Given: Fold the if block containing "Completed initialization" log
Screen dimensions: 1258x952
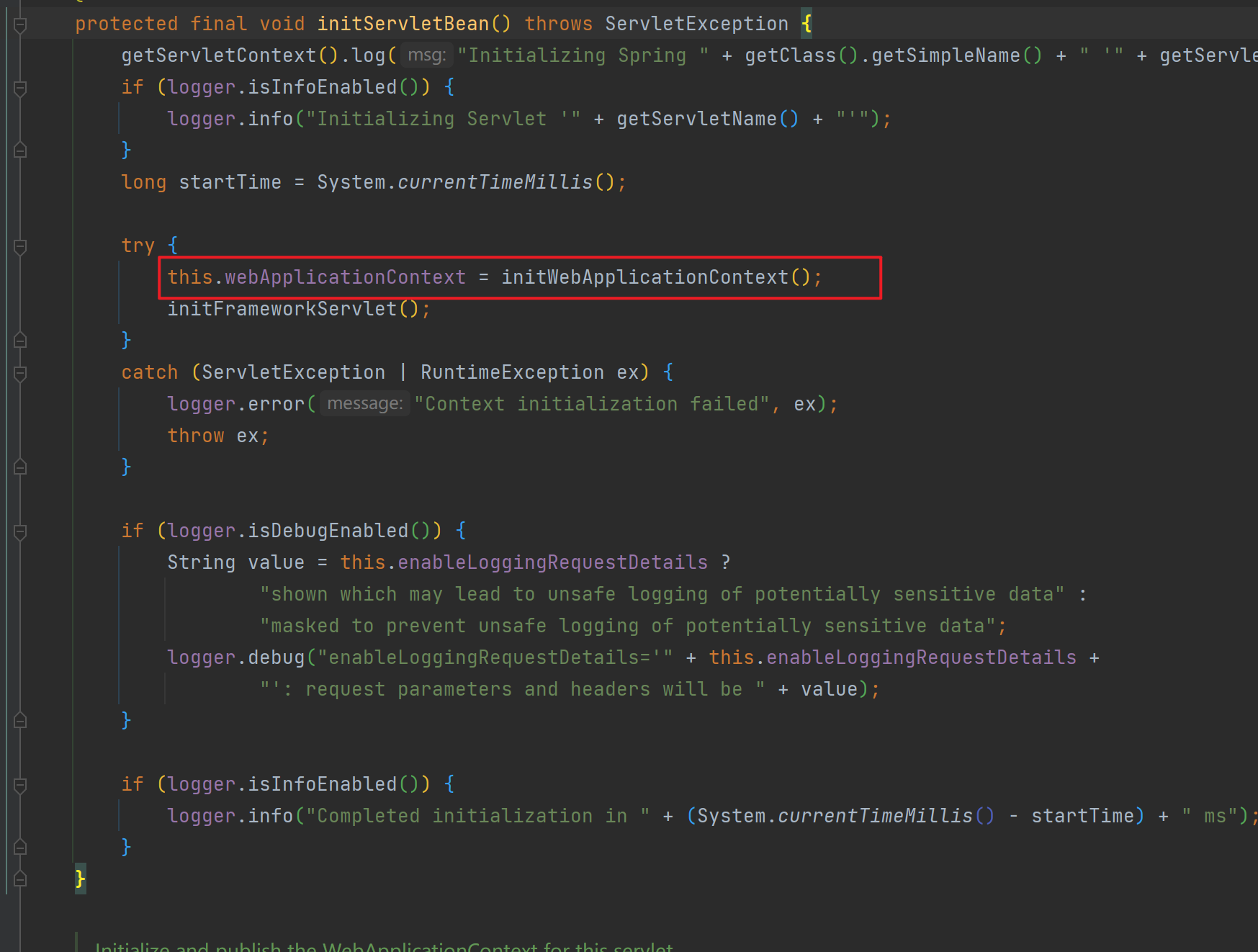Looking at the screenshot, I should click(x=20, y=786).
